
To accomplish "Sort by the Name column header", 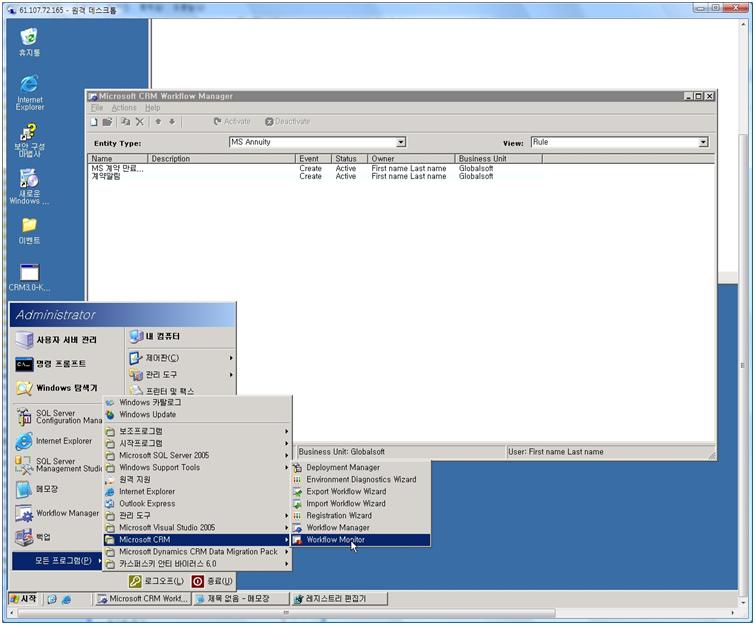I will coord(117,158).
